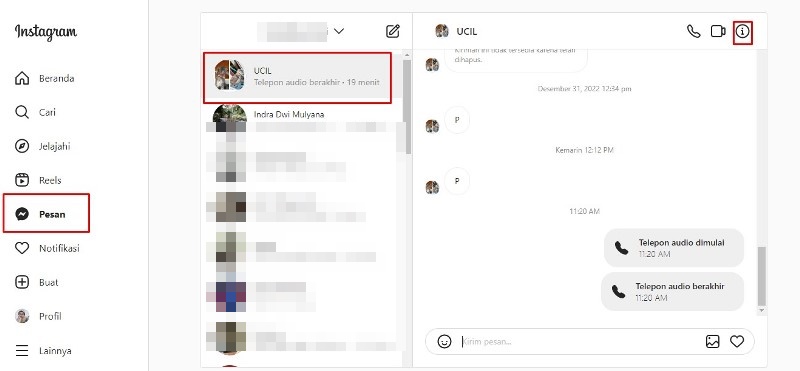Open Notifikasi in the sidebar
This screenshot has width=800, height=371.
click(47, 249)
